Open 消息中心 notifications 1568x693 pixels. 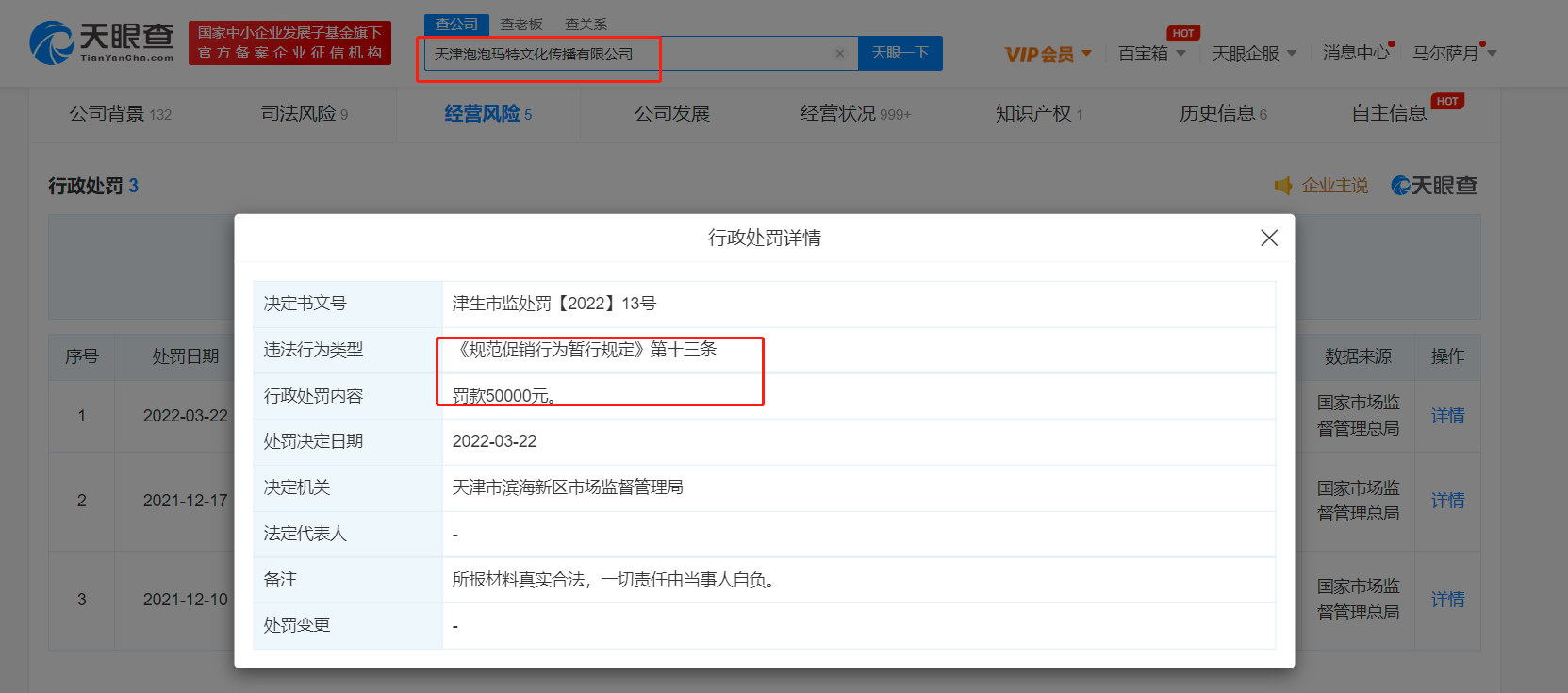click(x=1355, y=53)
